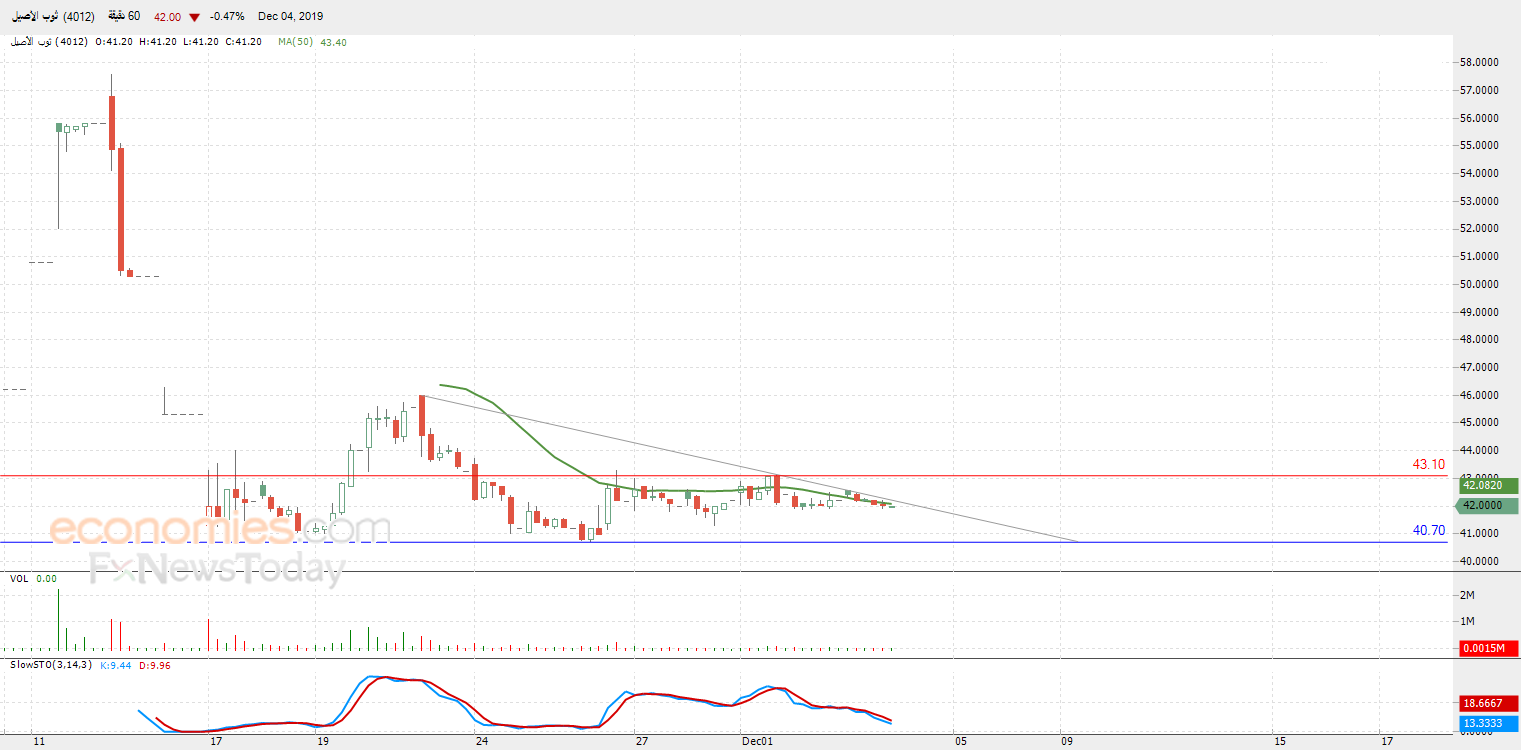Click the red 0.0015M volume tag
The width and height of the screenshot is (1521, 750).
tap(1488, 649)
